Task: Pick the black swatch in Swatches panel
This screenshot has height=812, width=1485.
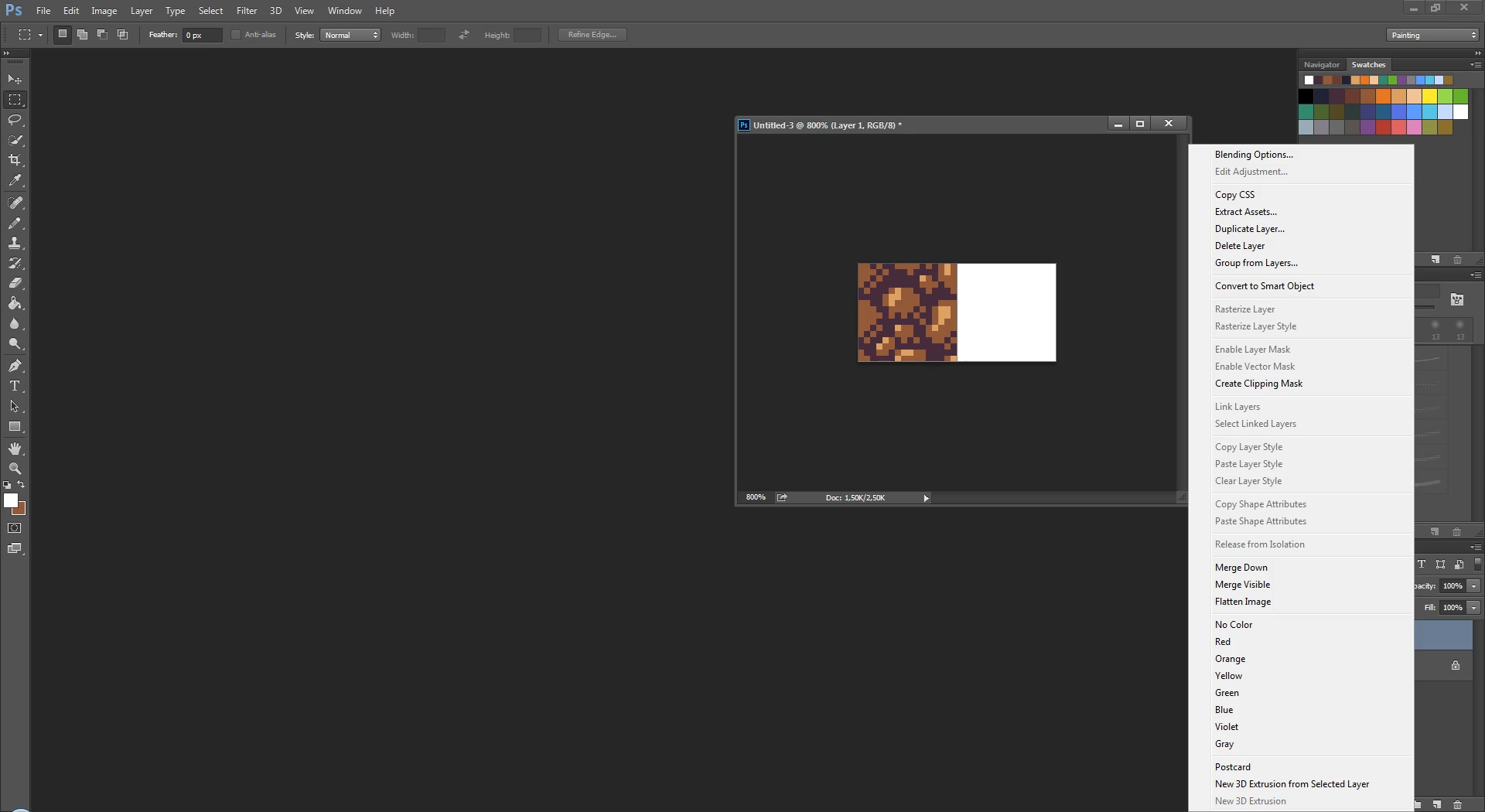Action: click(x=1306, y=96)
